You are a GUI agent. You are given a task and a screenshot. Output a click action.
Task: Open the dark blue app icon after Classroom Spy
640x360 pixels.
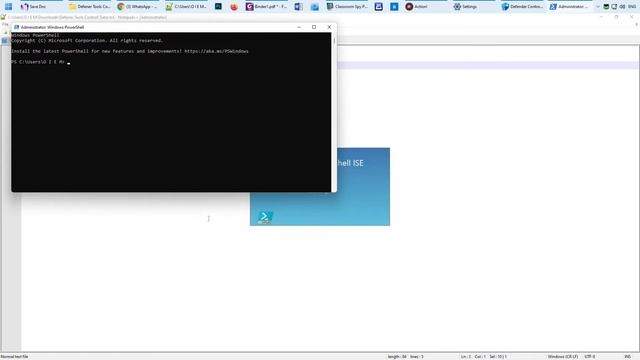pos(379,7)
